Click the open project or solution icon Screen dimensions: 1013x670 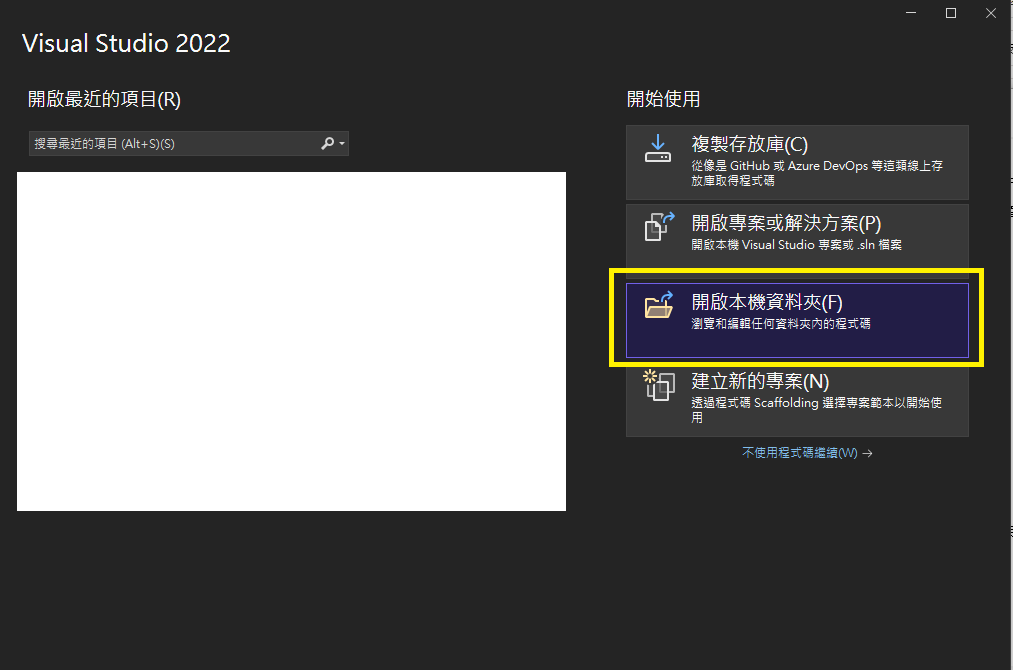659,227
